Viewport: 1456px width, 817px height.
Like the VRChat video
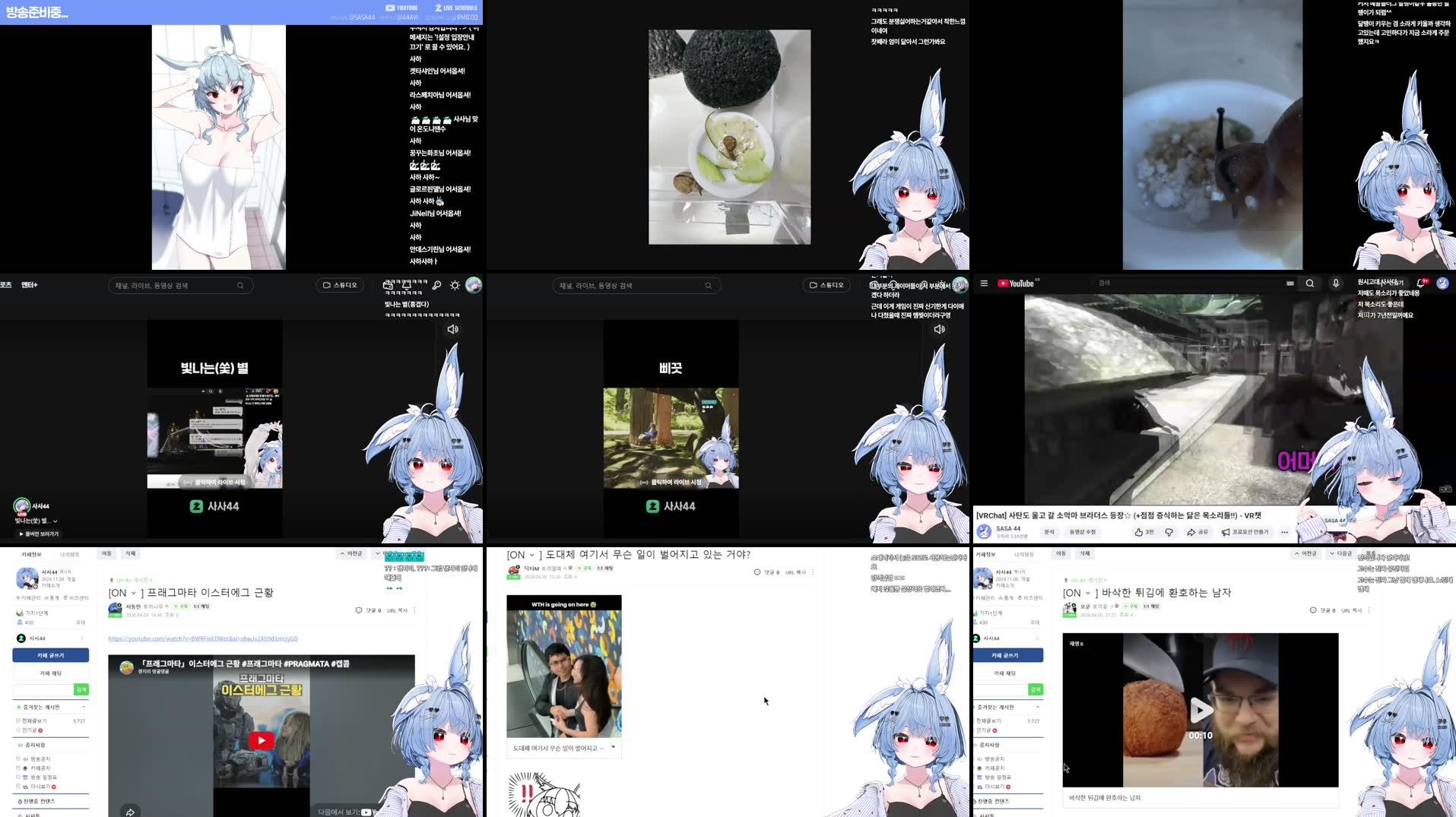1144,532
